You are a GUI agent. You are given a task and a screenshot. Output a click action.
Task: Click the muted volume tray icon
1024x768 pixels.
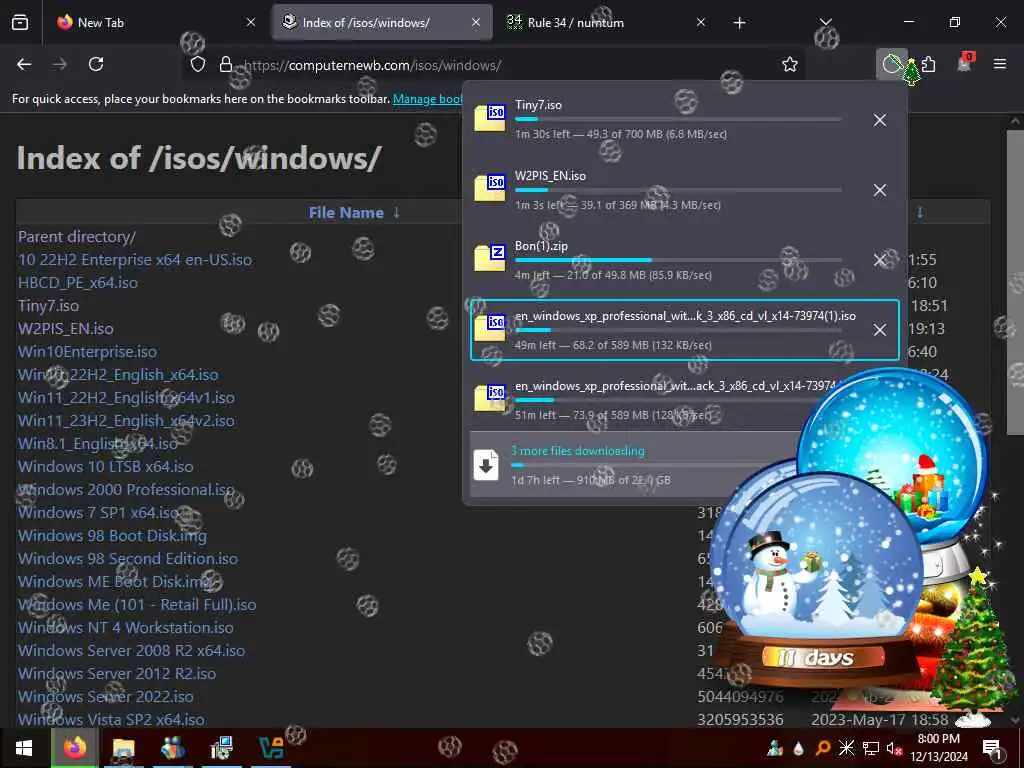[x=893, y=748]
